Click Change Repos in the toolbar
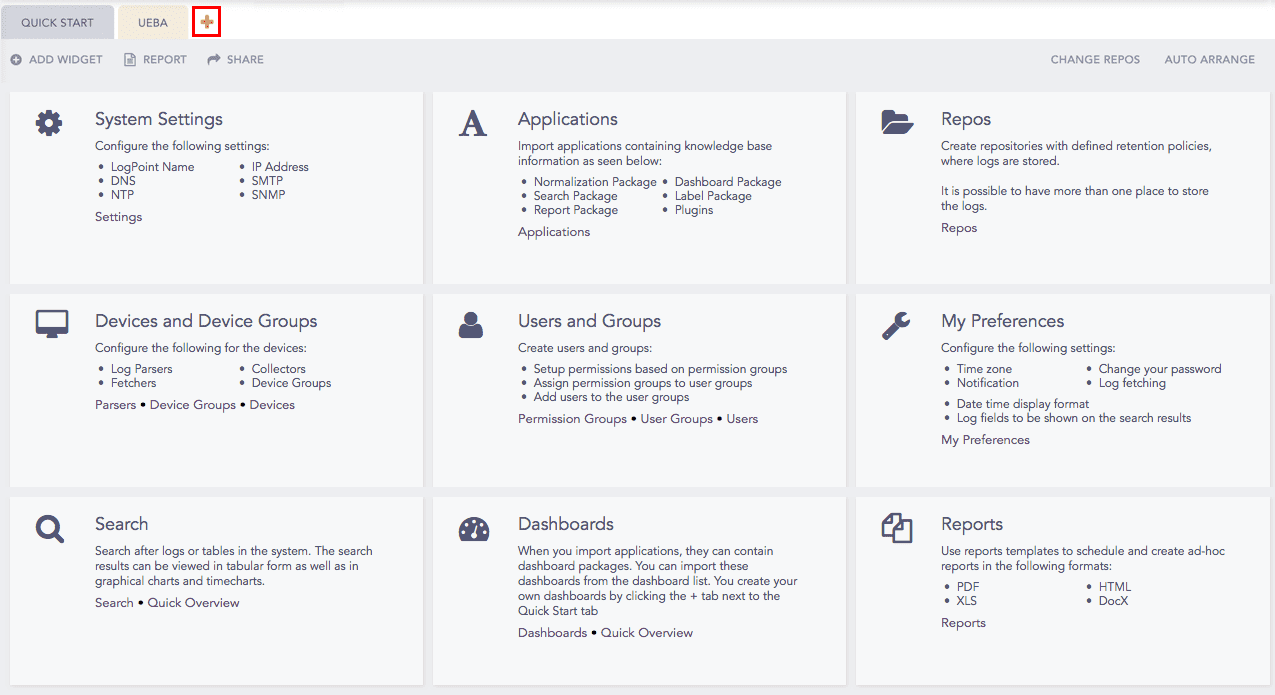Viewport: 1275px width, 695px height. (x=1095, y=60)
